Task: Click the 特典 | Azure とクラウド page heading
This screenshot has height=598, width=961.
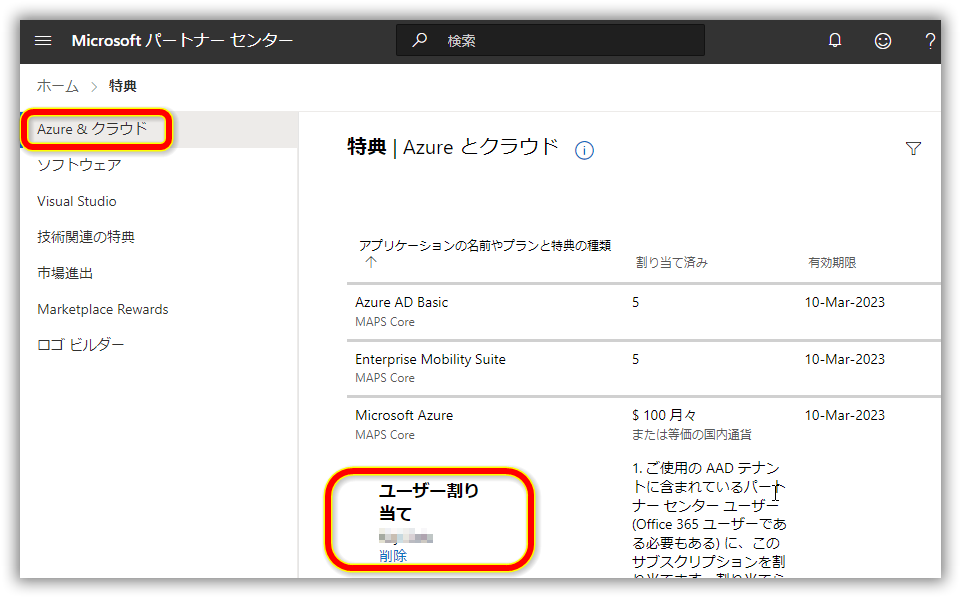Action: tap(453, 147)
